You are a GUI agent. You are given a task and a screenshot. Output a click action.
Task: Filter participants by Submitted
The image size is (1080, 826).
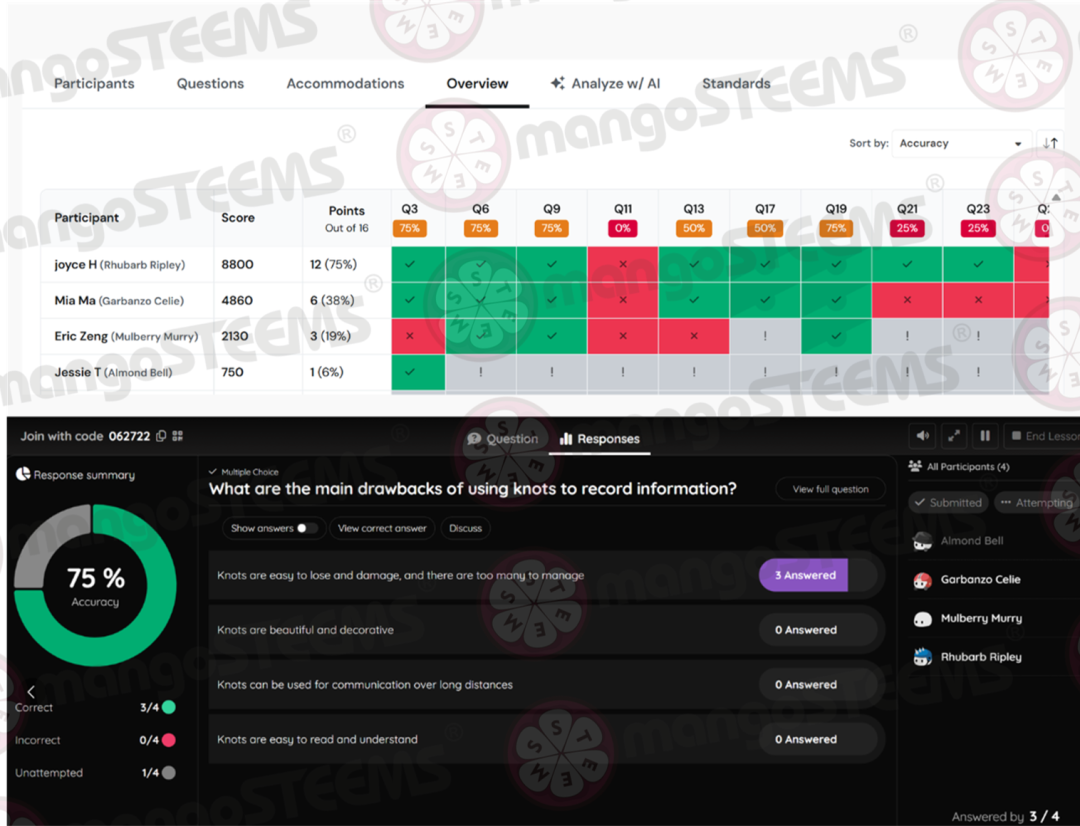coord(947,503)
